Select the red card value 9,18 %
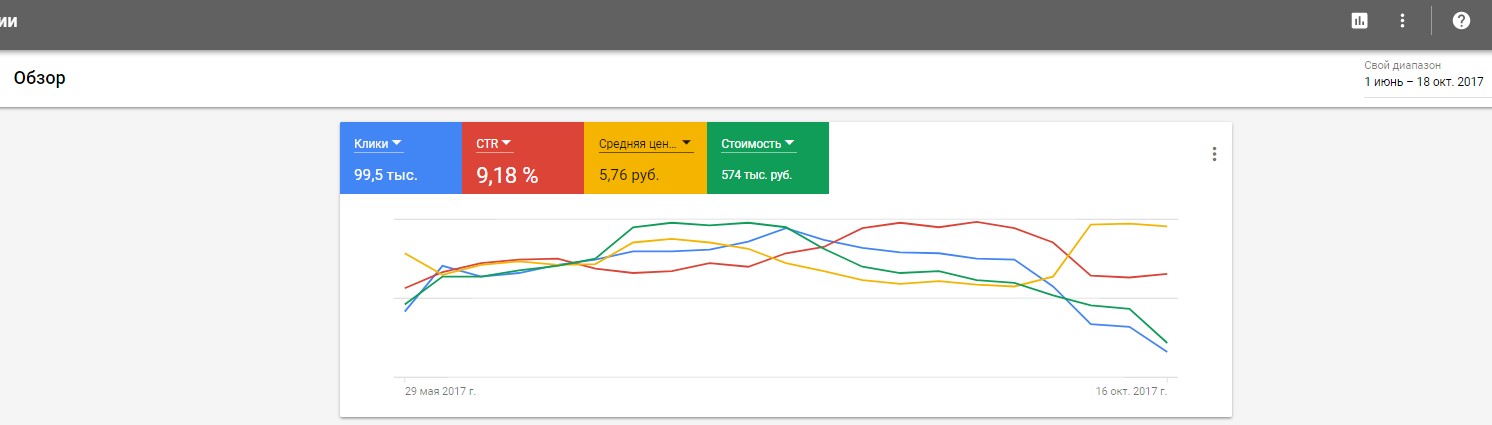This screenshot has width=1492, height=425. point(507,175)
